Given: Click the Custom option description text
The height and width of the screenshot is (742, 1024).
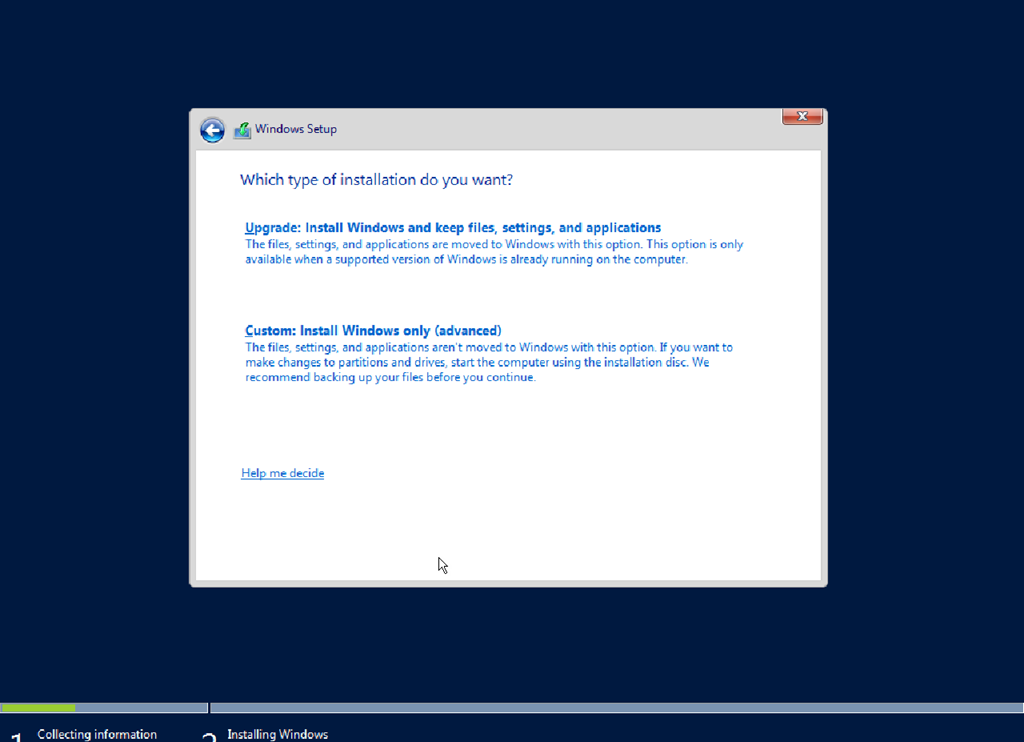Looking at the screenshot, I should pyautogui.click(x=488, y=362).
